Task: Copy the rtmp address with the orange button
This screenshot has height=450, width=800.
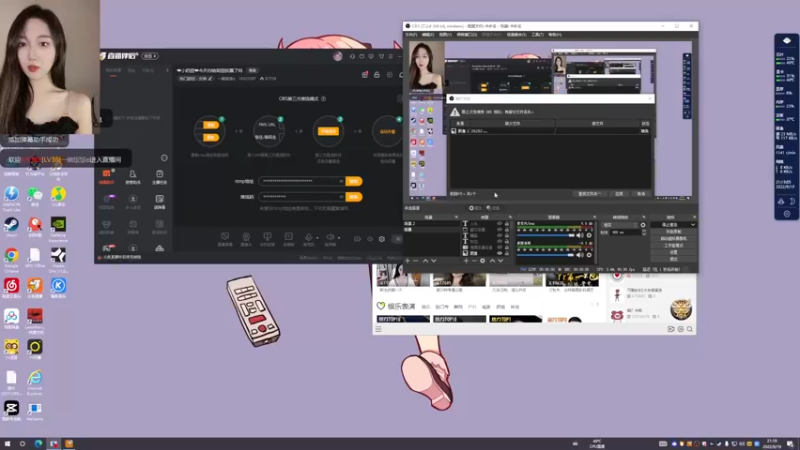Action: pyautogui.click(x=354, y=181)
